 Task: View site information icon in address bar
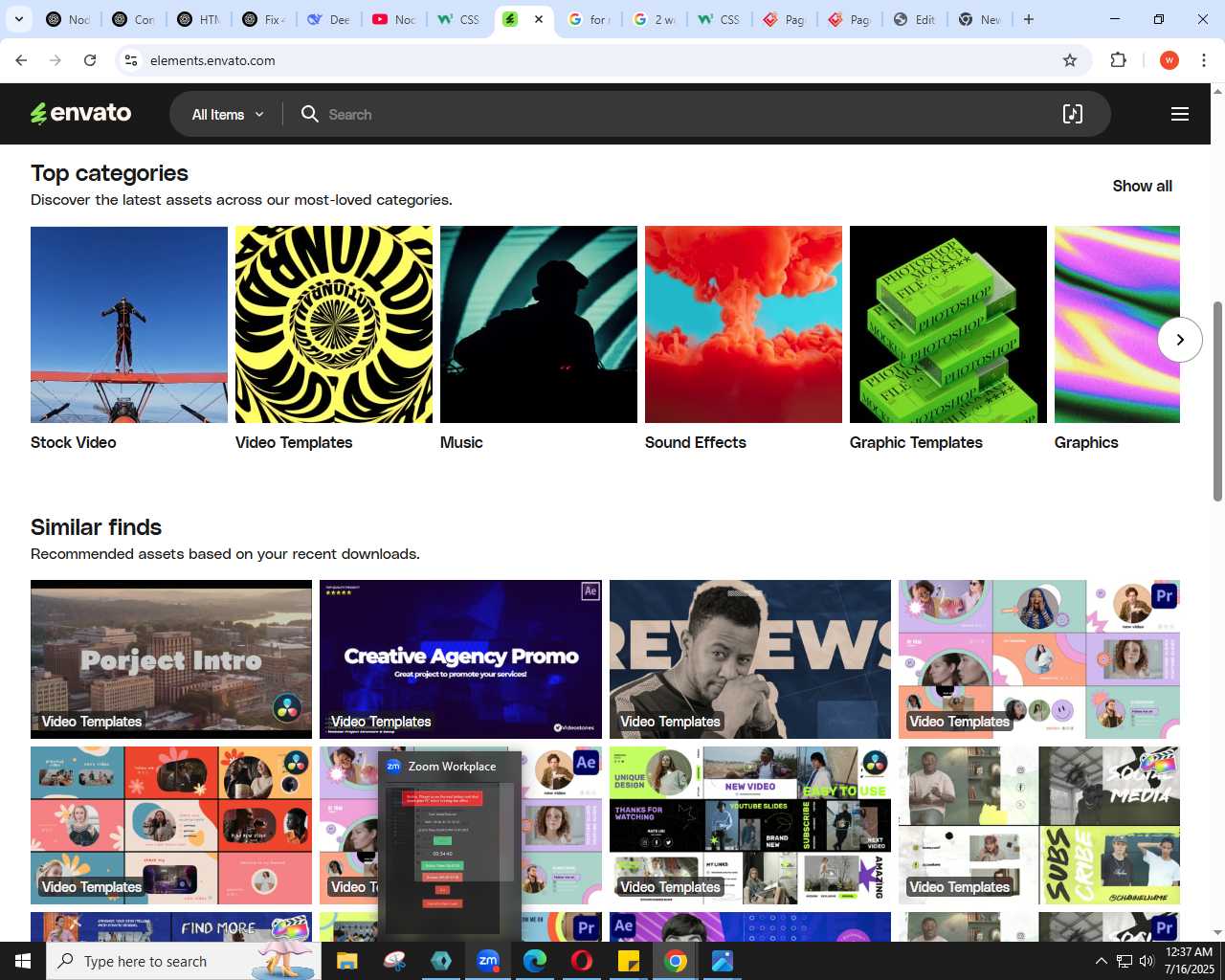tap(131, 60)
